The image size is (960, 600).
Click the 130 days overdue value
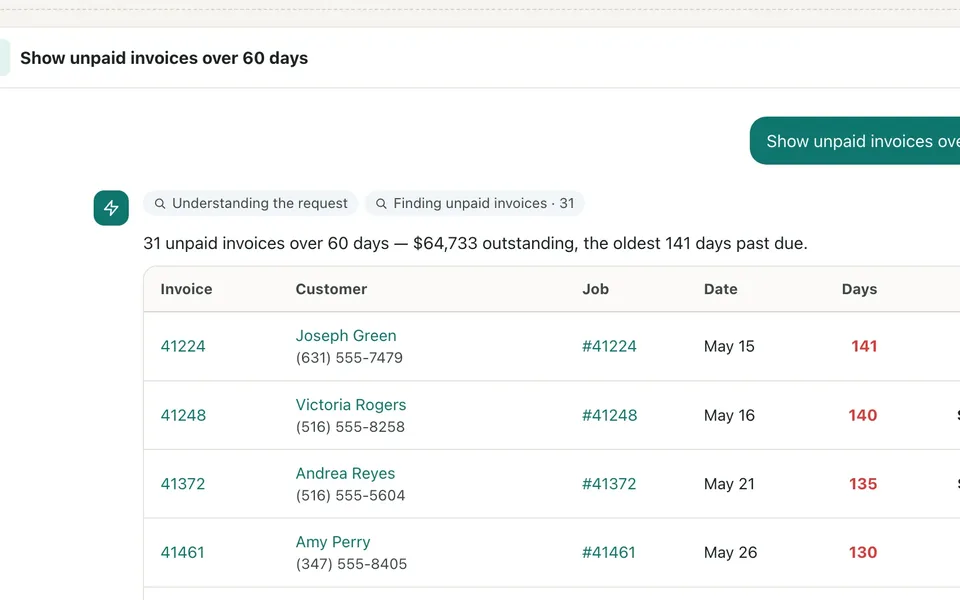tap(863, 552)
